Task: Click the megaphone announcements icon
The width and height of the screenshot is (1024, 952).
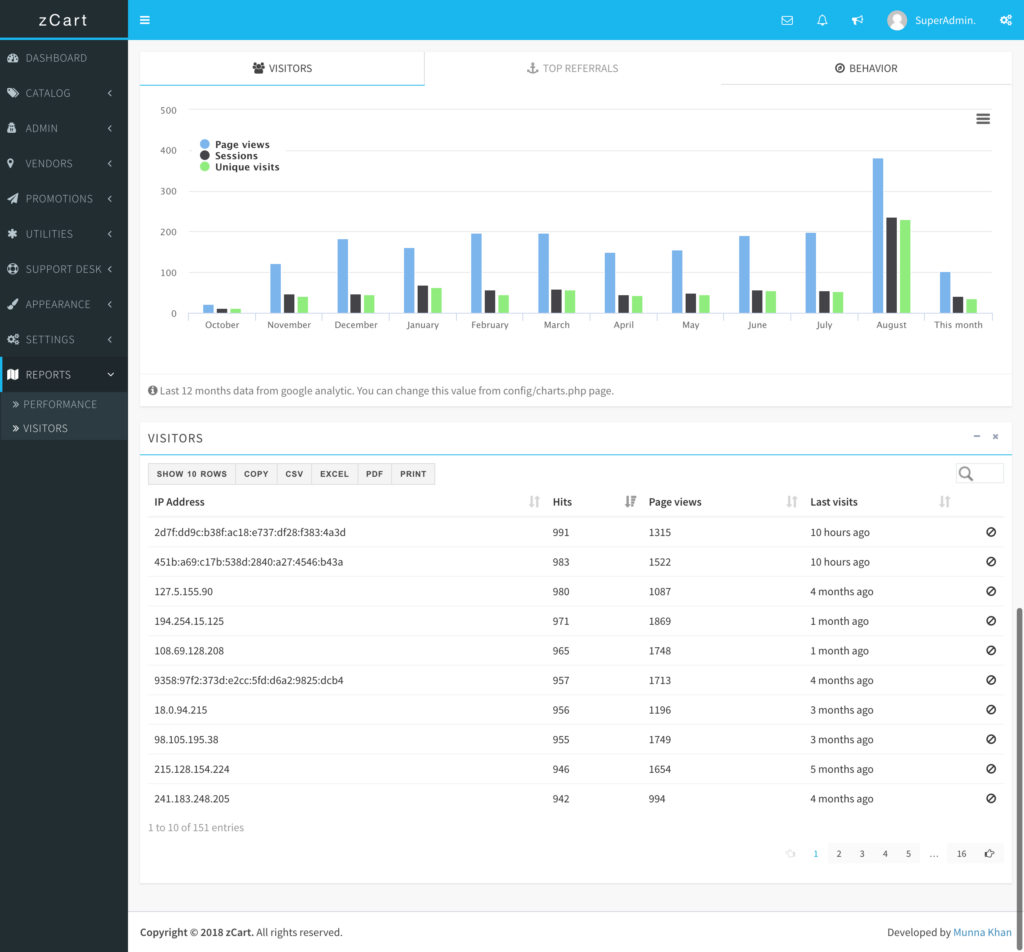Action: (857, 20)
